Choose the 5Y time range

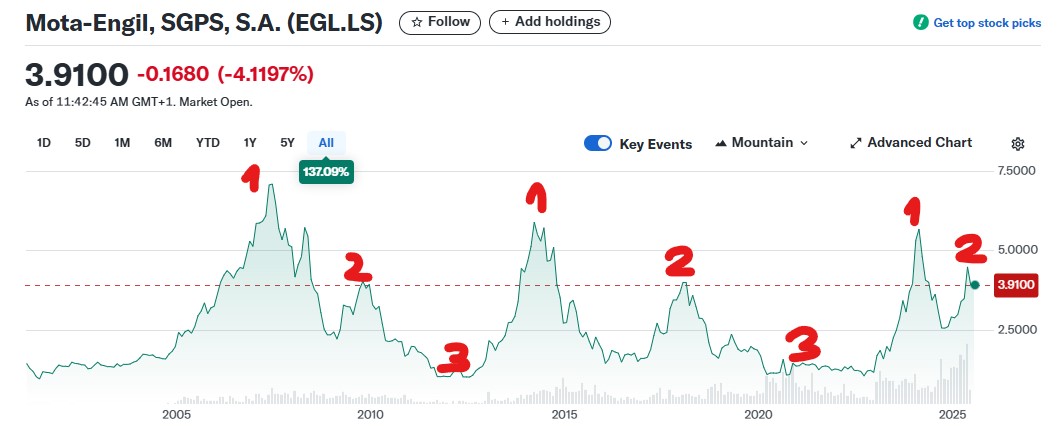(x=287, y=143)
